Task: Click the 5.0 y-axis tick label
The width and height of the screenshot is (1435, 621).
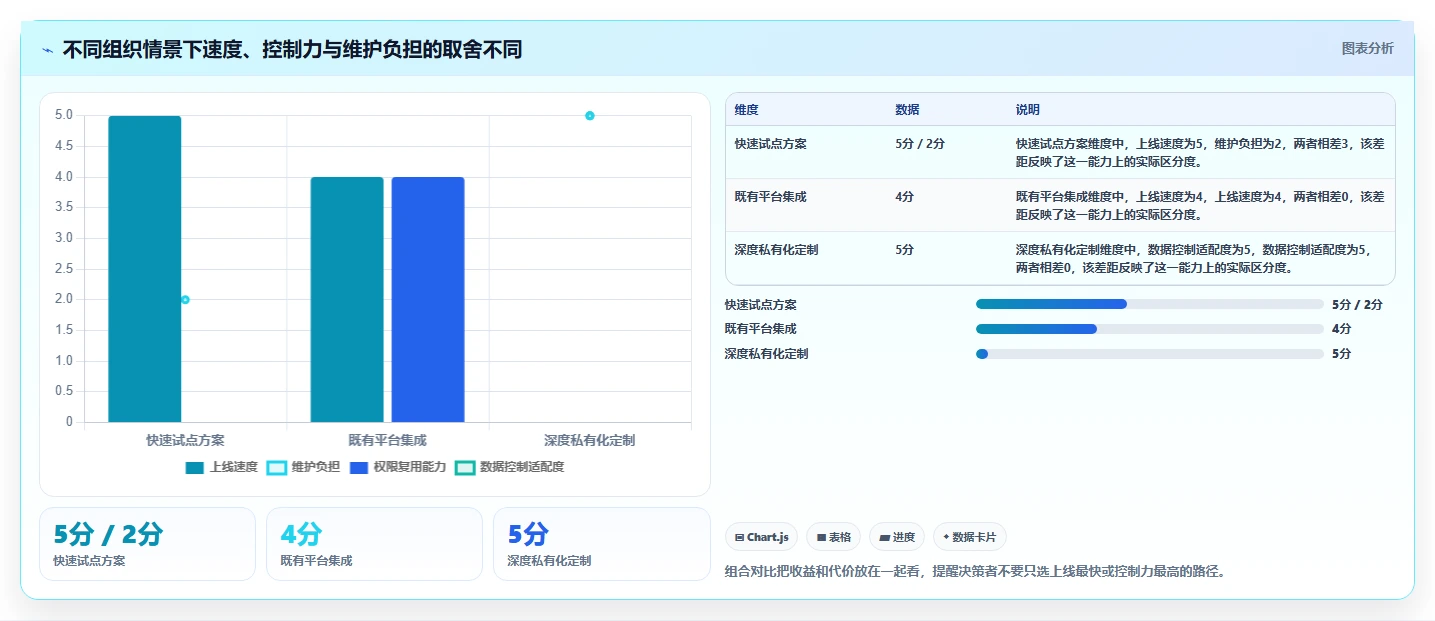Action: tap(64, 116)
